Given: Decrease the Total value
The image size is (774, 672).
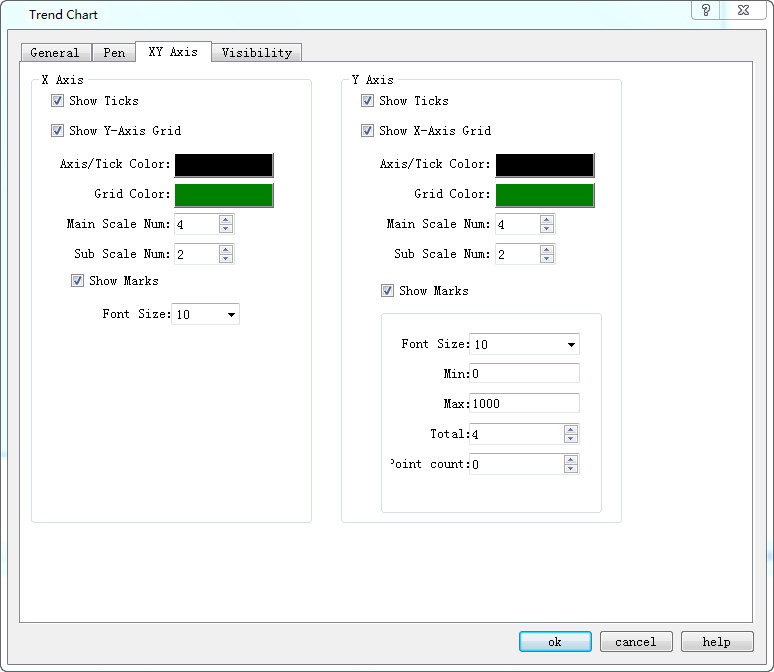Looking at the screenshot, I should point(571,439).
